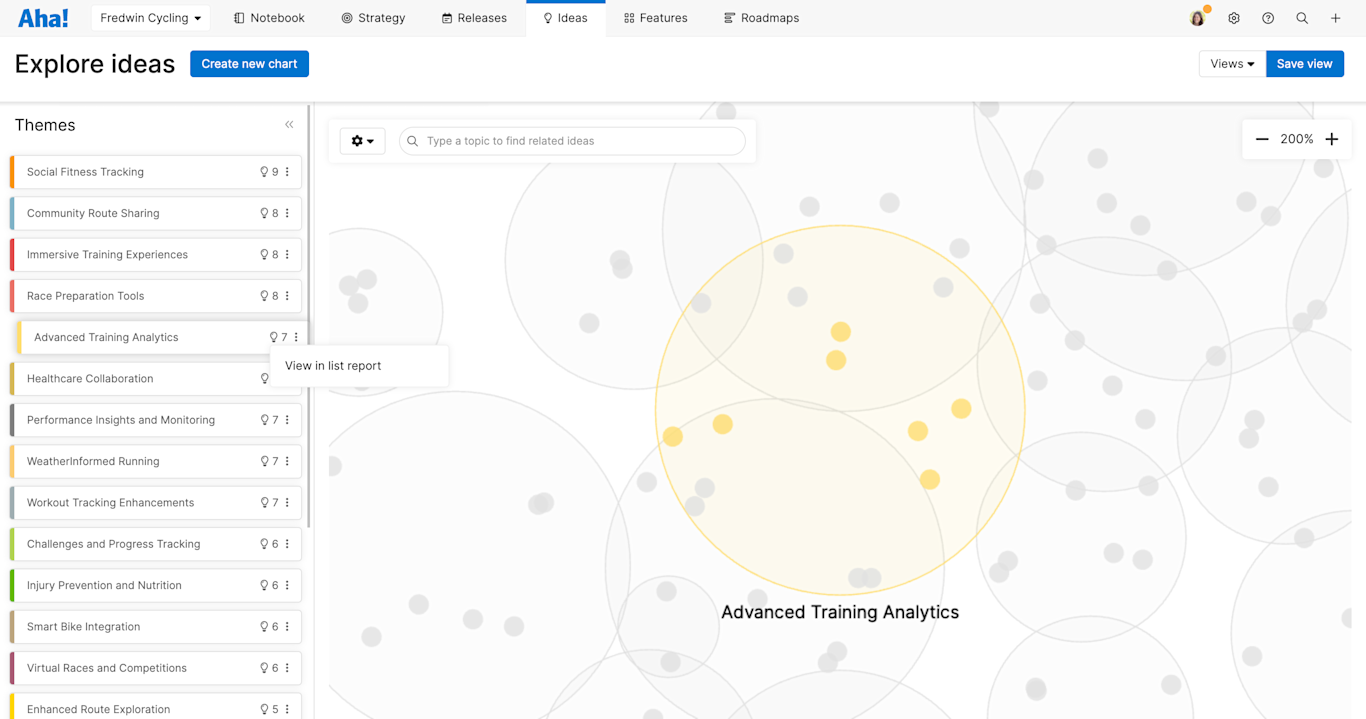Click the Themes panel scrollbar
1366x719 pixels.
pyautogui.click(x=309, y=316)
